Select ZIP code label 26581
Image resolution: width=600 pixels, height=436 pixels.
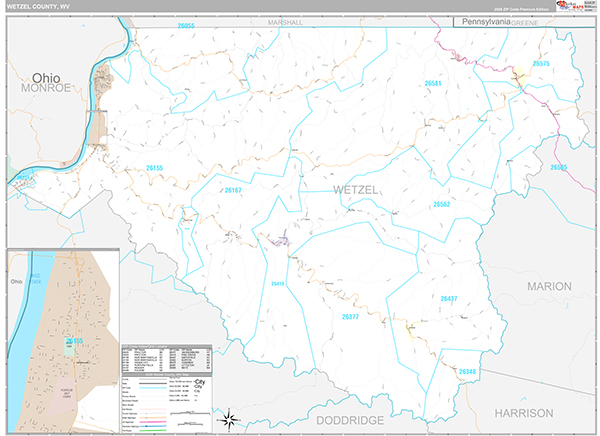(x=433, y=83)
